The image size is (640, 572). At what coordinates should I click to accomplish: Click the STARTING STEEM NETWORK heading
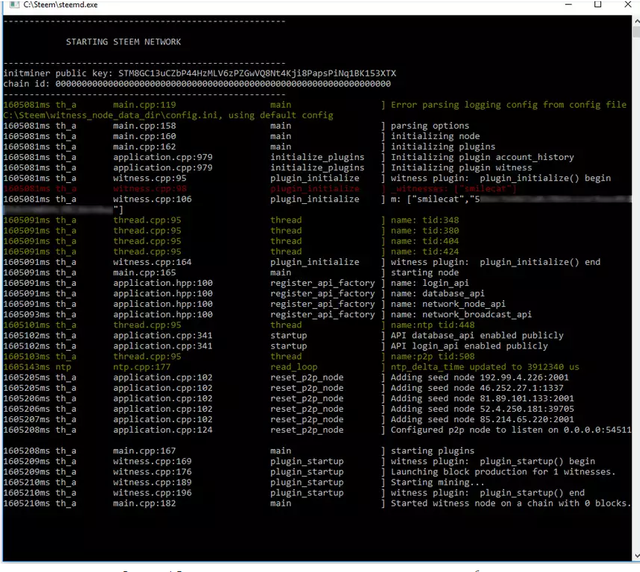(x=123, y=42)
